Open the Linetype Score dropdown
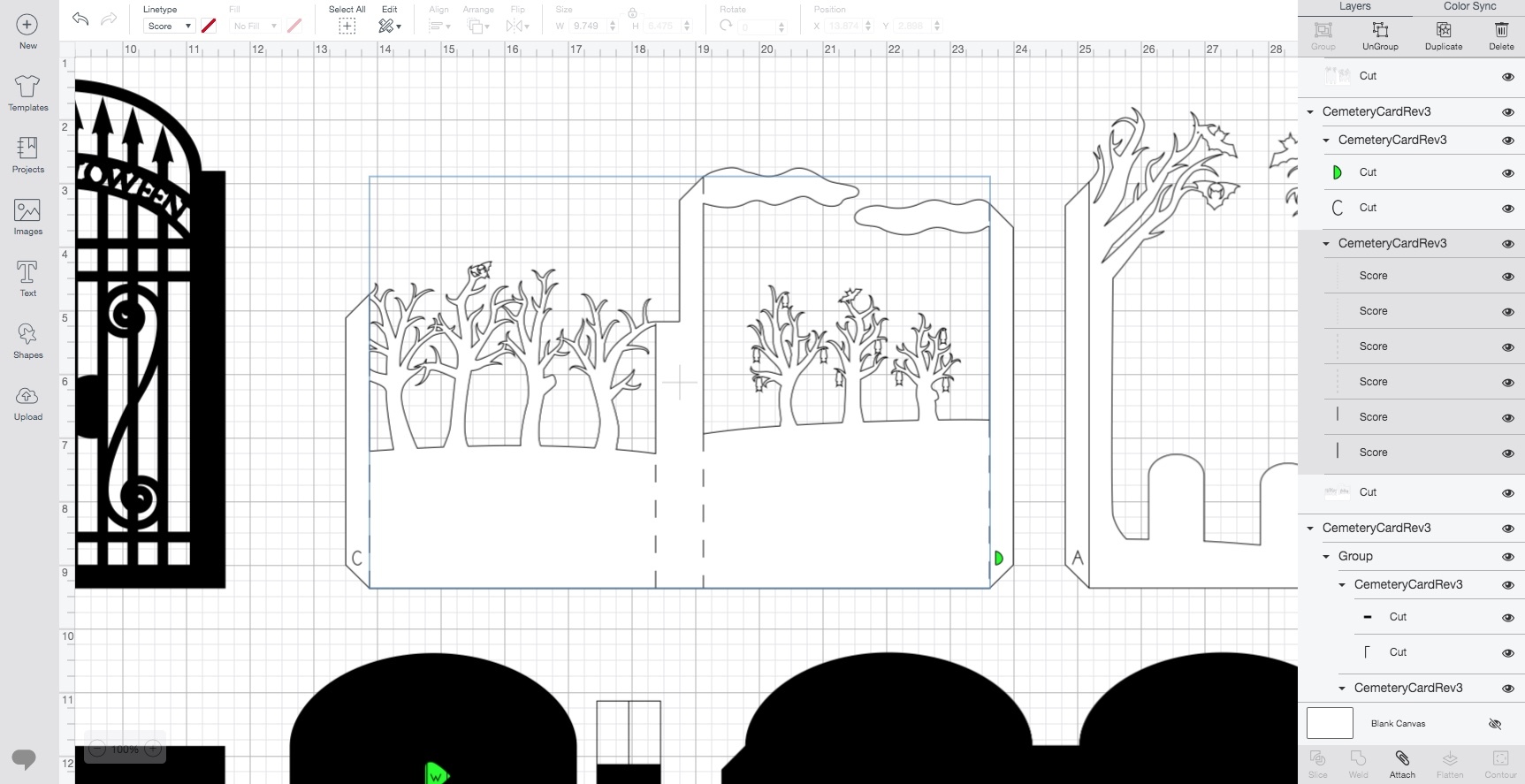Screen dimensions: 1525x784 point(169,27)
